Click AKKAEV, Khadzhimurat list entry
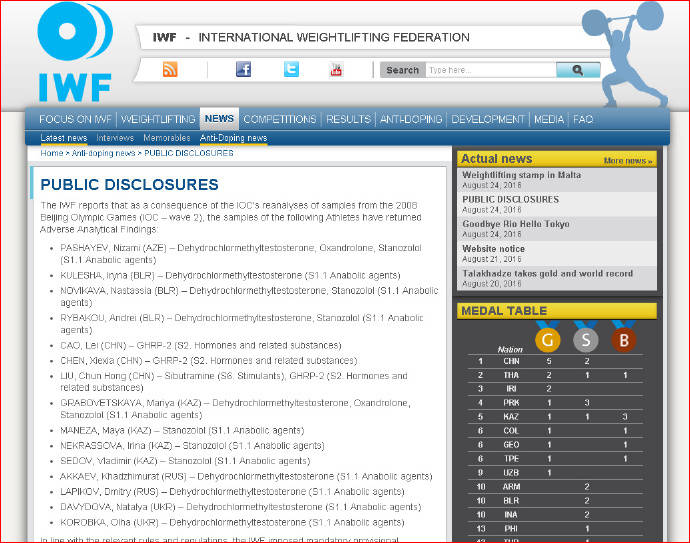Image resolution: width=690 pixels, height=543 pixels. (x=246, y=476)
